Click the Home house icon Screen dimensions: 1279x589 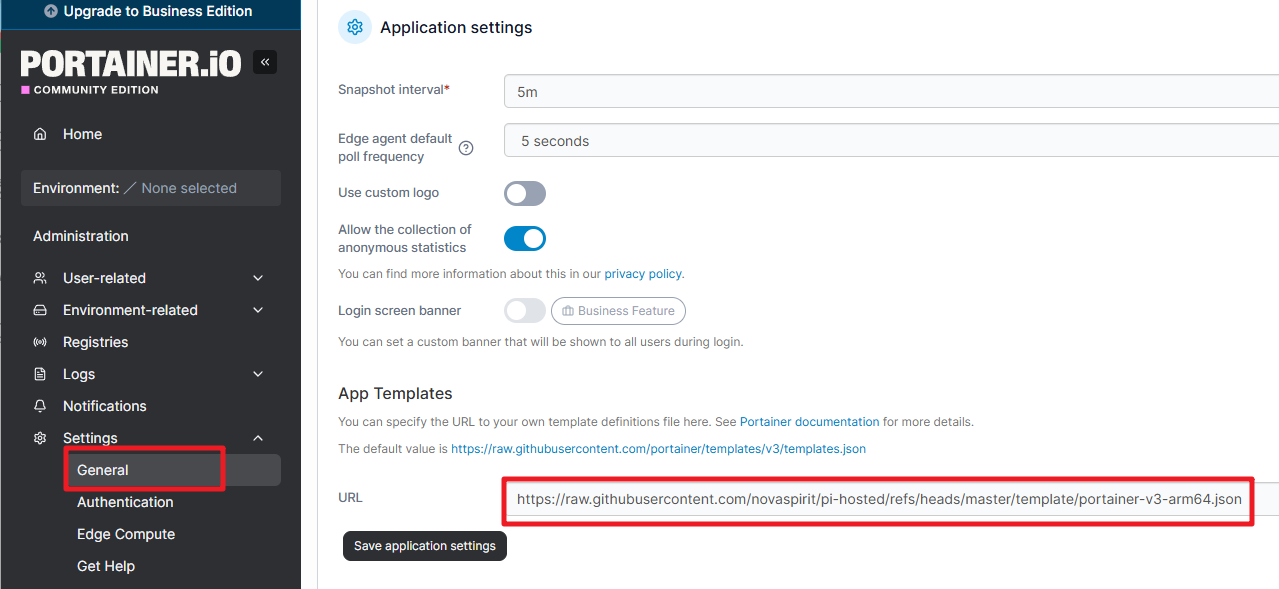point(40,134)
